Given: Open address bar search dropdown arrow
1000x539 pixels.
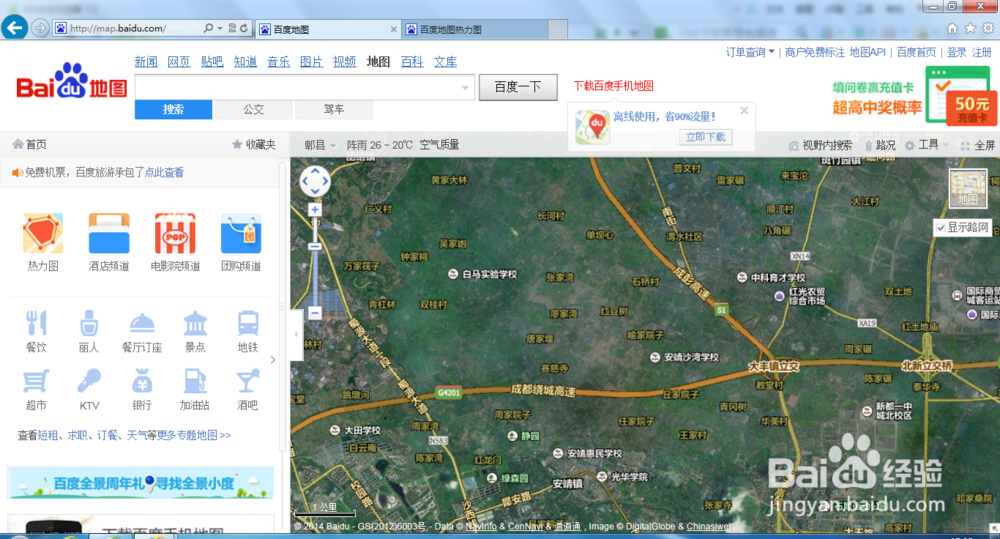Looking at the screenshot, I should pos(220,28).
